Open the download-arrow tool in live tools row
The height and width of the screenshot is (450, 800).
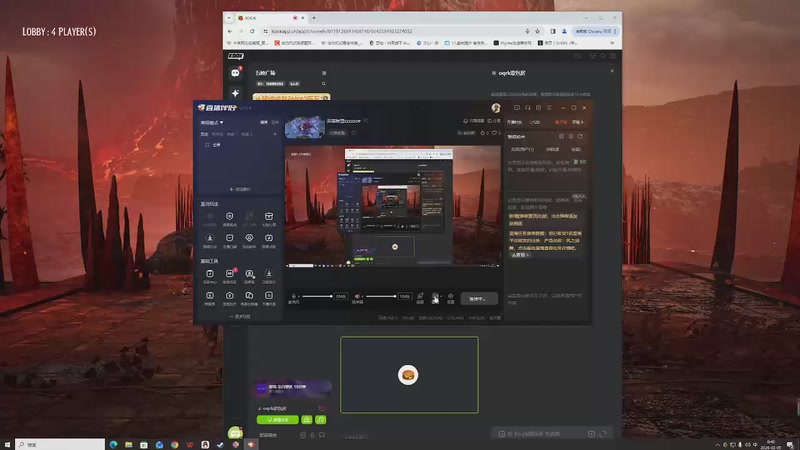269,274
